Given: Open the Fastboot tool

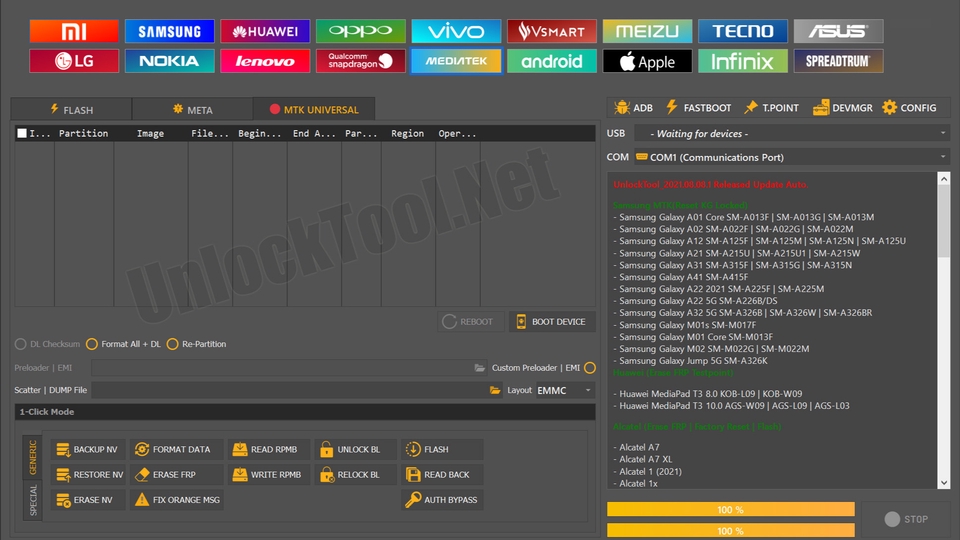Looking at the screenshot, I should [x=699, y=108].
